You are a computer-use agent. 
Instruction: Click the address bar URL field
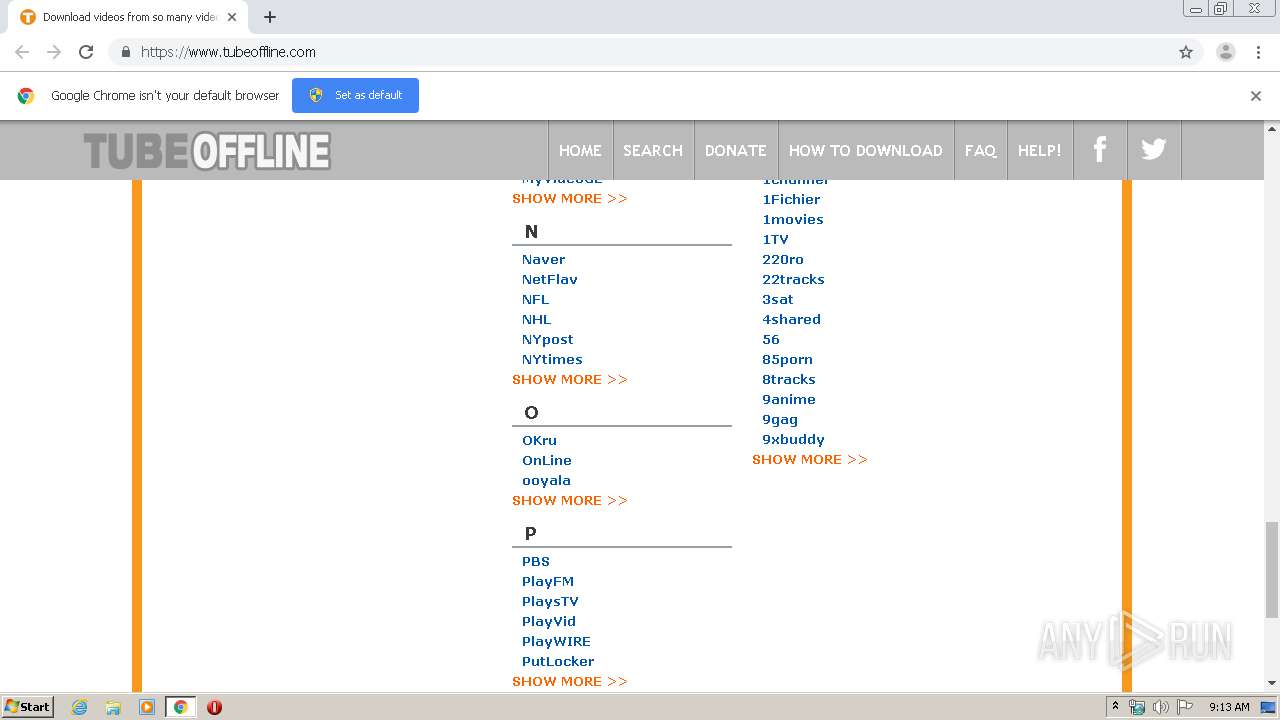[640, 52]
